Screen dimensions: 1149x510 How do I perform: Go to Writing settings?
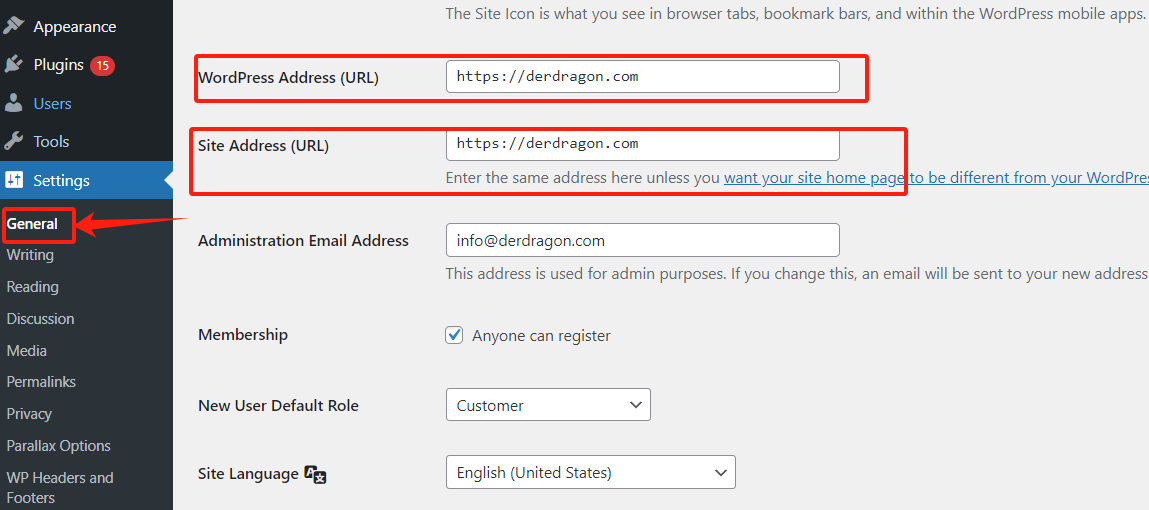30,255
